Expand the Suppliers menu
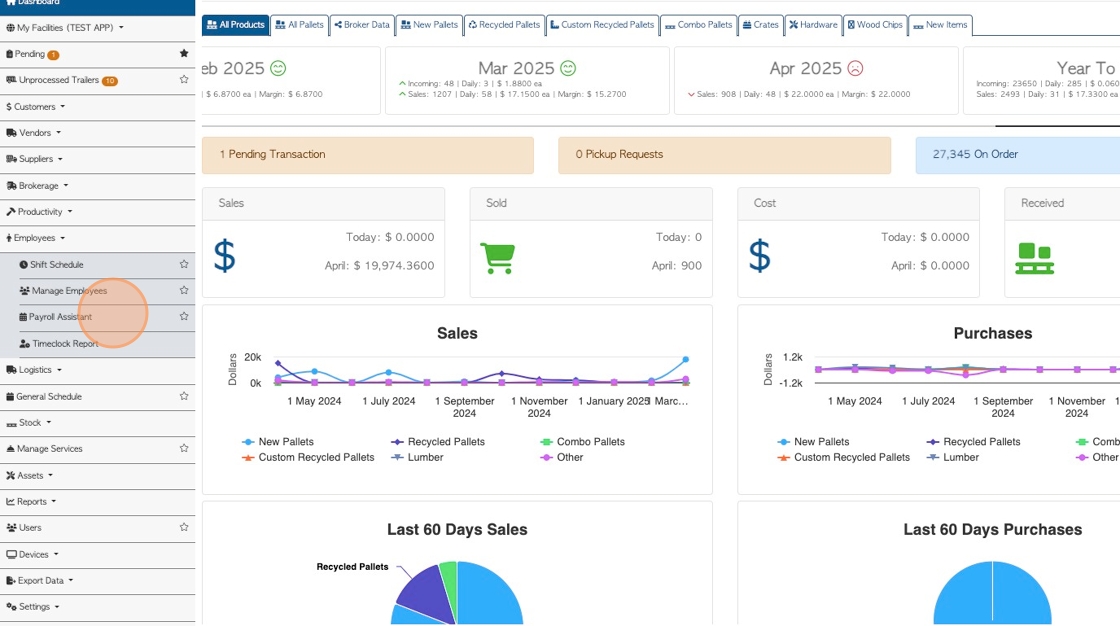Screen dimensions: 1120x626 coord(98,159)
